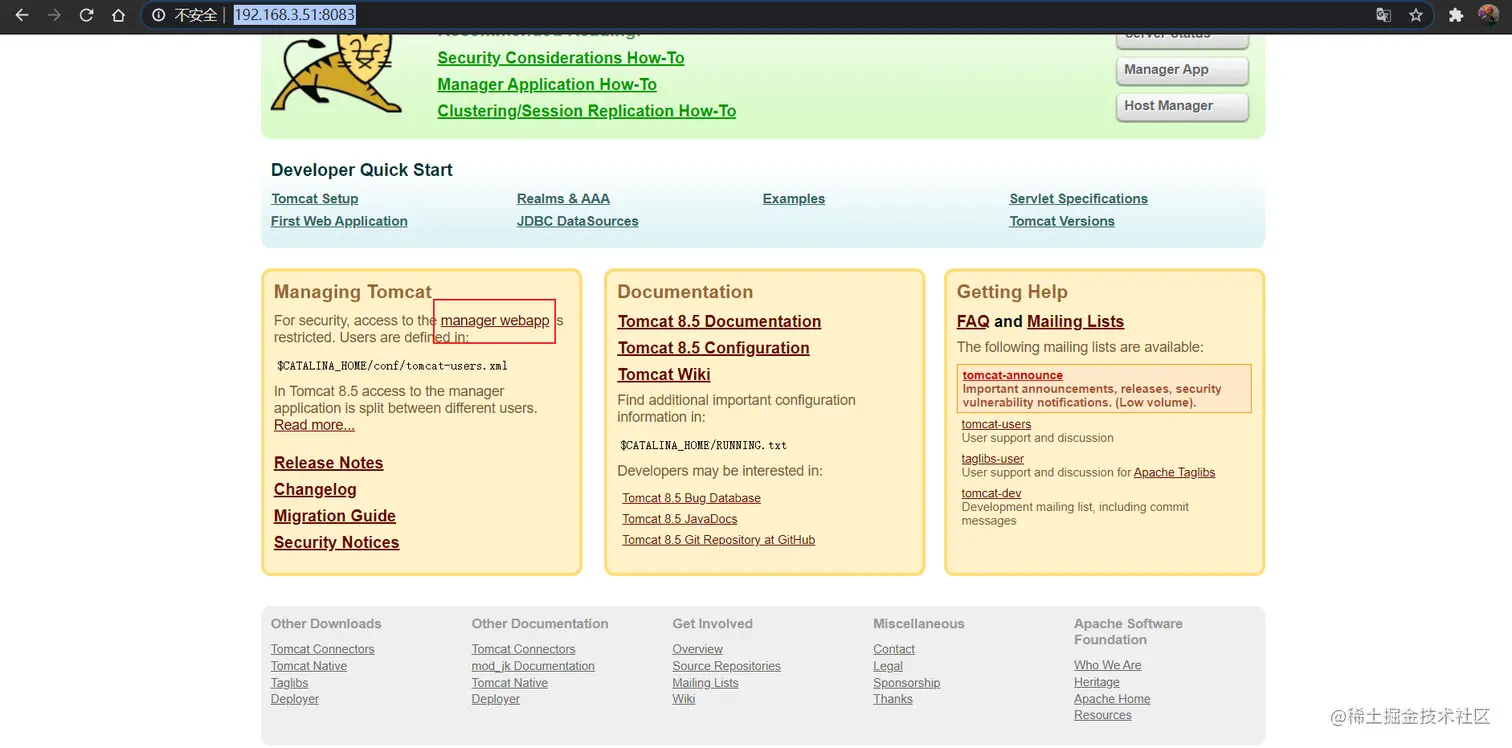This screenshot has width=1512, height=748.
Task: Open the Release Notes link
Action: click(328, 463)
